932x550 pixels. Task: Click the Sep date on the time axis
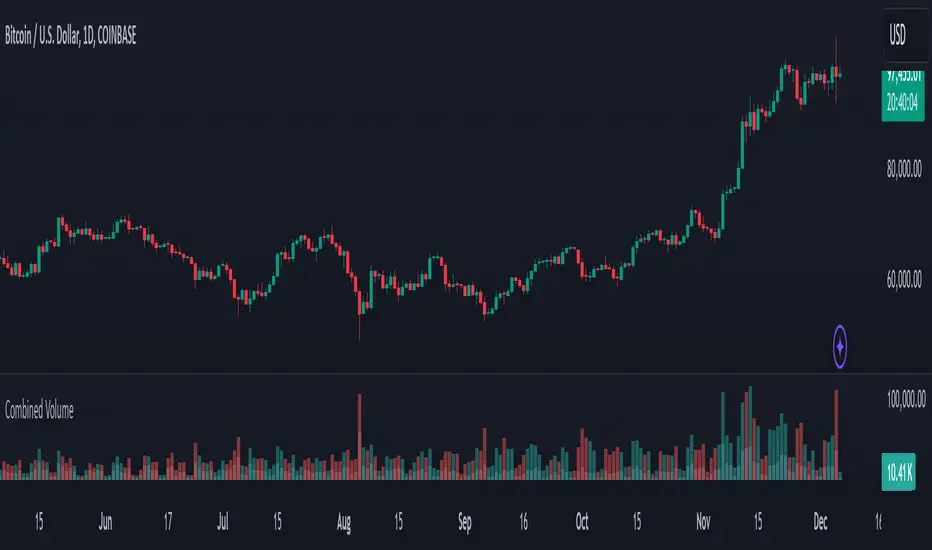pyautogui.click(x=464, y=521)
